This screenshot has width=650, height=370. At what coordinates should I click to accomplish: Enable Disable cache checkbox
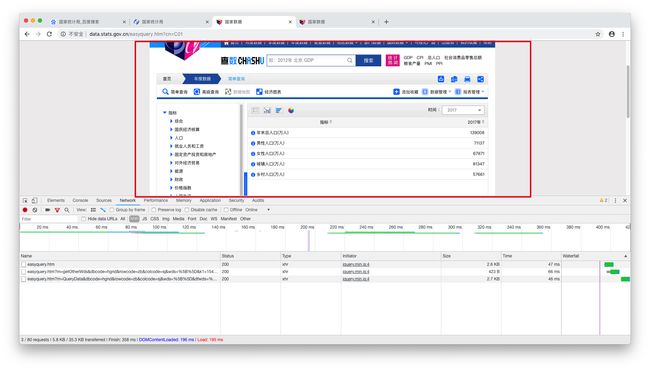(x=187, y=210)
